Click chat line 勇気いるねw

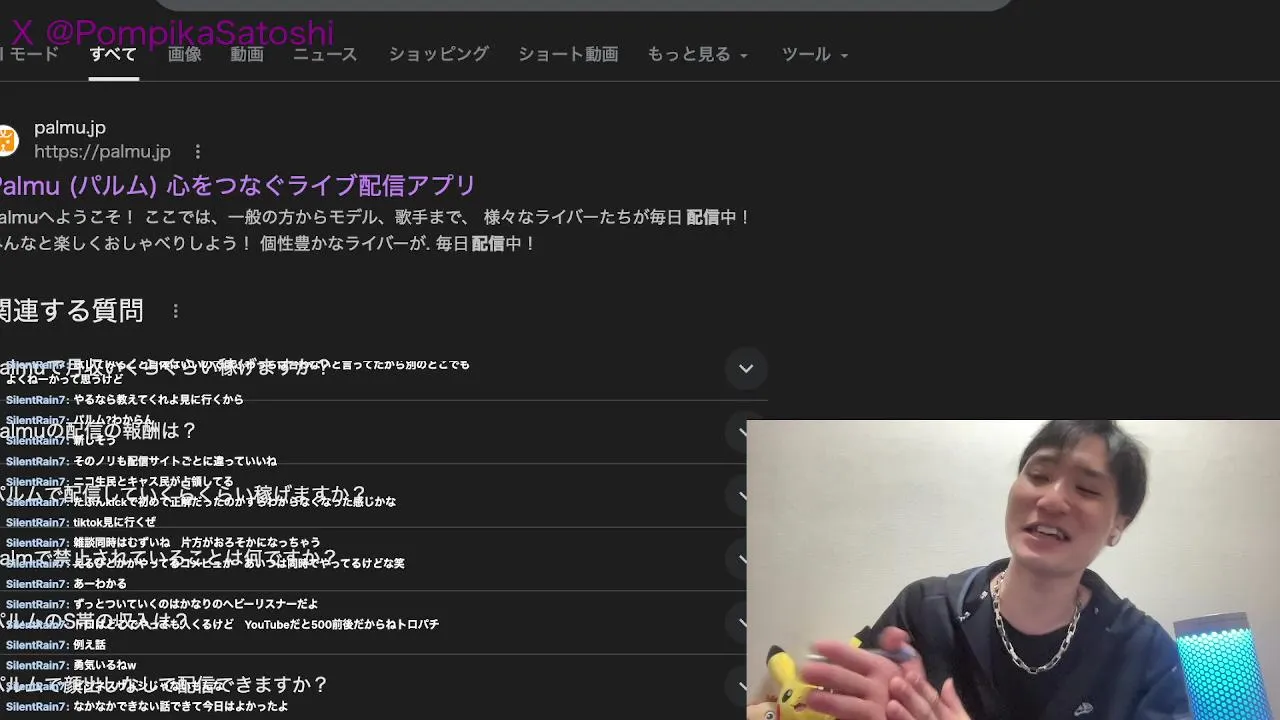point(104,665)
